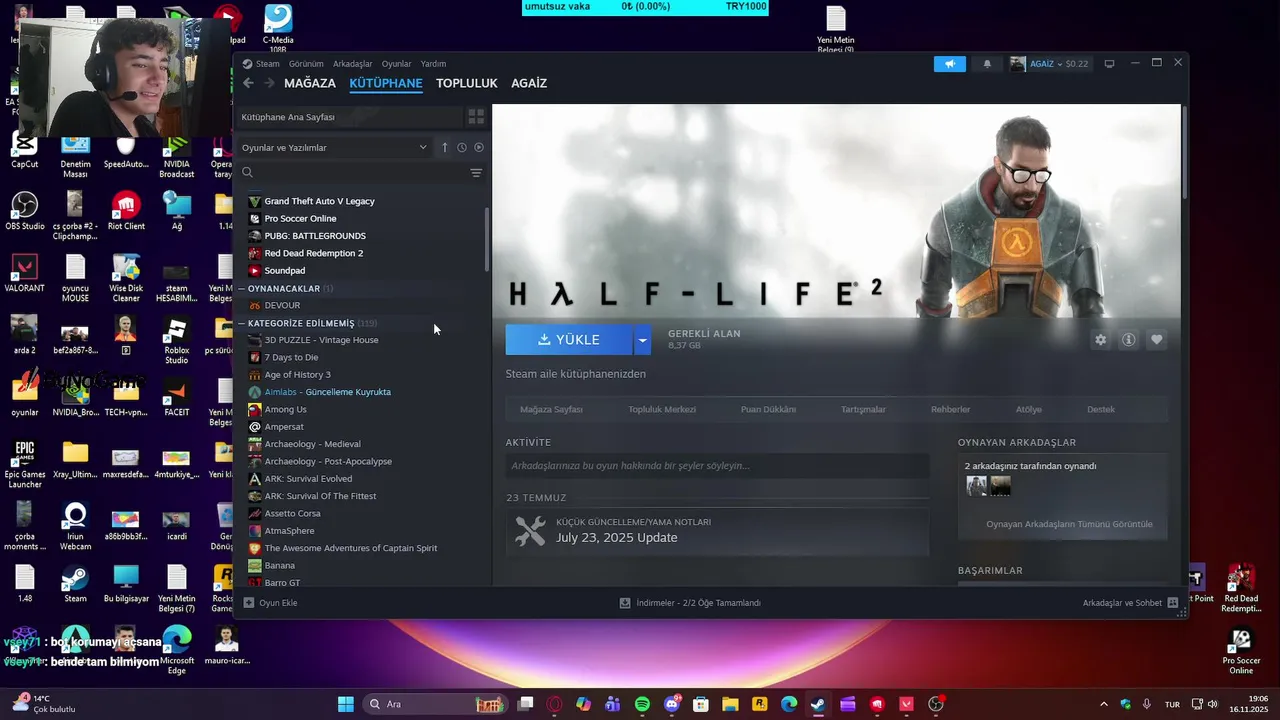Open Spotify from the taskbar
Viewport: 1280px width, 720px height.
(642, 704)
